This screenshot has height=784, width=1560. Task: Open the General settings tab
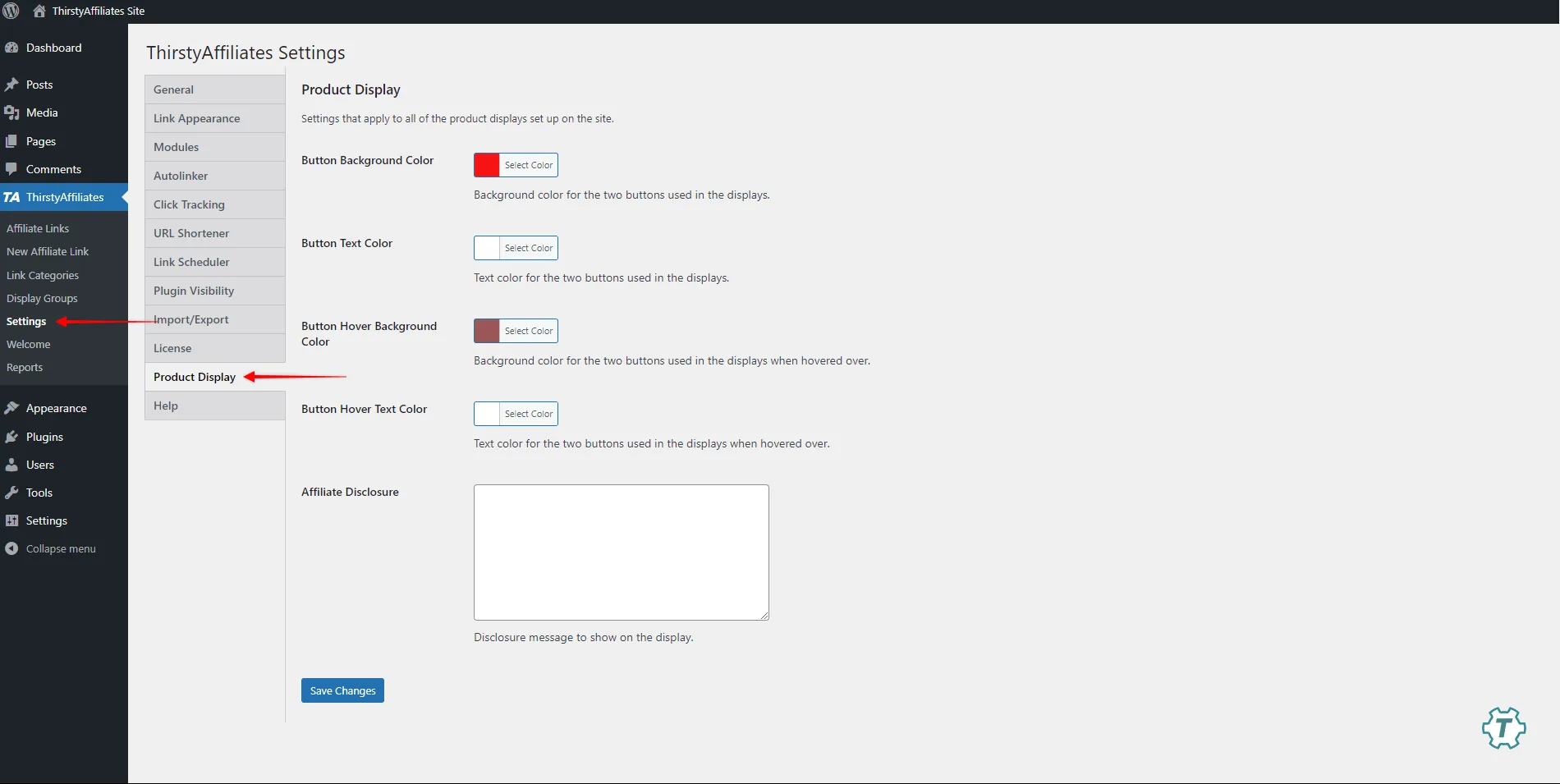coord(215,89)
